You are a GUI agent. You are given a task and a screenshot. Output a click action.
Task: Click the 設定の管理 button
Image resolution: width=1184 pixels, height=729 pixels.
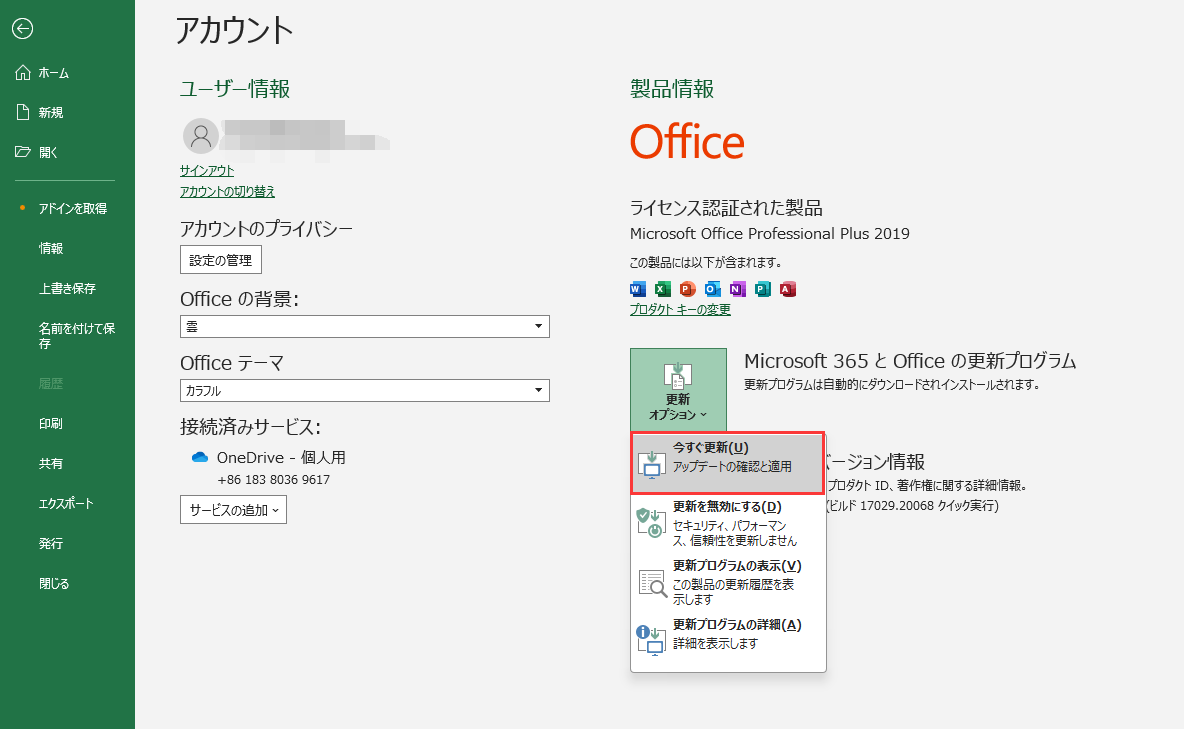click(x=220, y=259)
